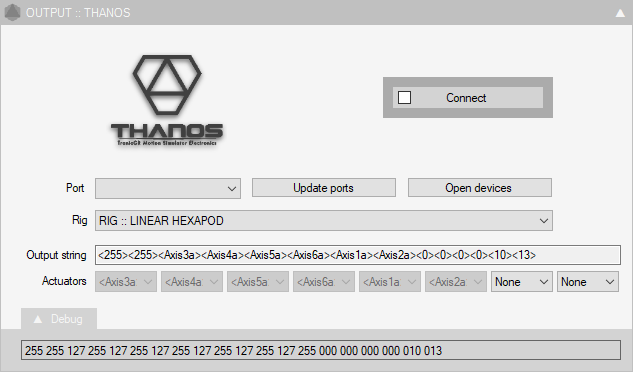Collapse the Debug section triangle icon
Viewport: 633px width, 372px height.
(38, 319)
